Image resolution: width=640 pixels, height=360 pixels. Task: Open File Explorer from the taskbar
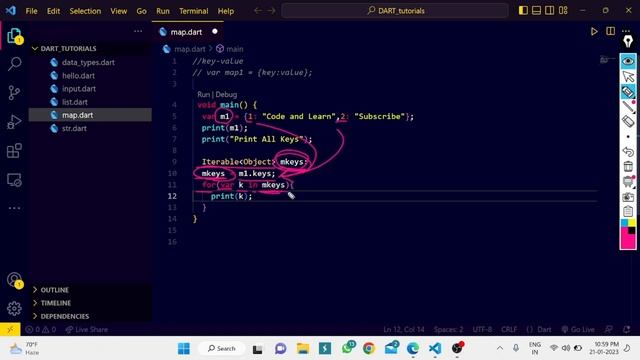point(303,349)
